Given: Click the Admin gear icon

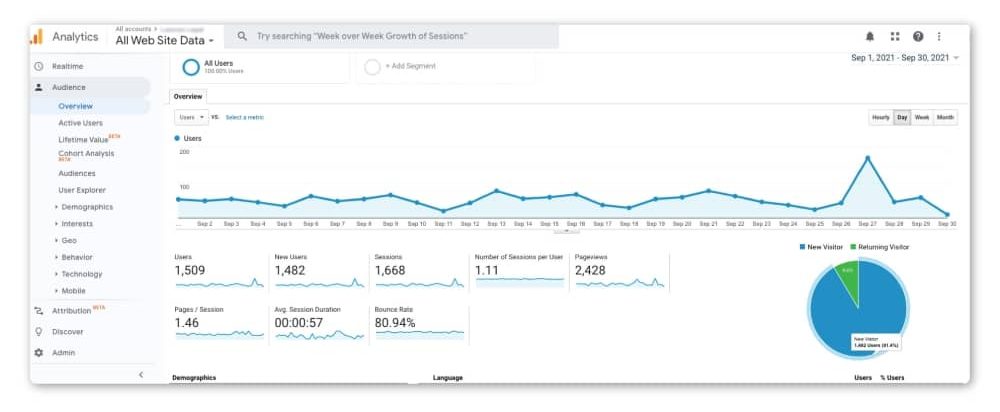Looking at the screenshot, I should (x=39, y=353).
